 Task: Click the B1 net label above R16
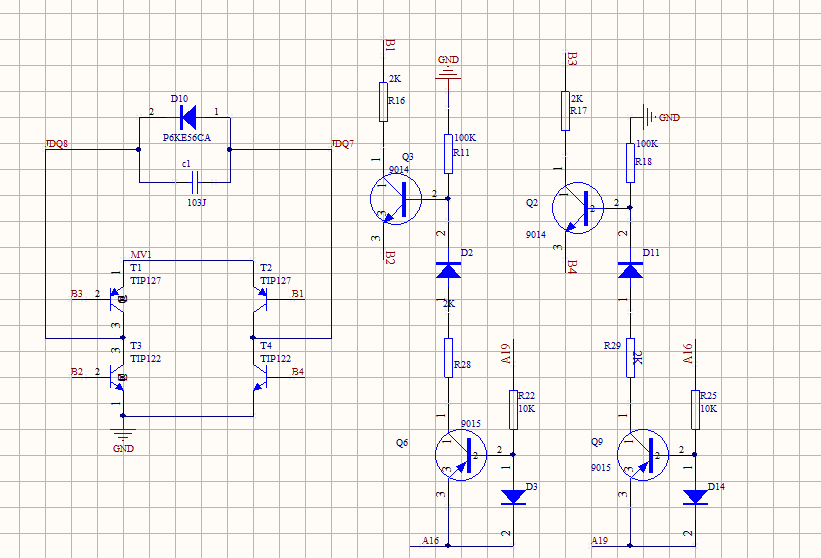pyautogui.click(x=390, y=44)
